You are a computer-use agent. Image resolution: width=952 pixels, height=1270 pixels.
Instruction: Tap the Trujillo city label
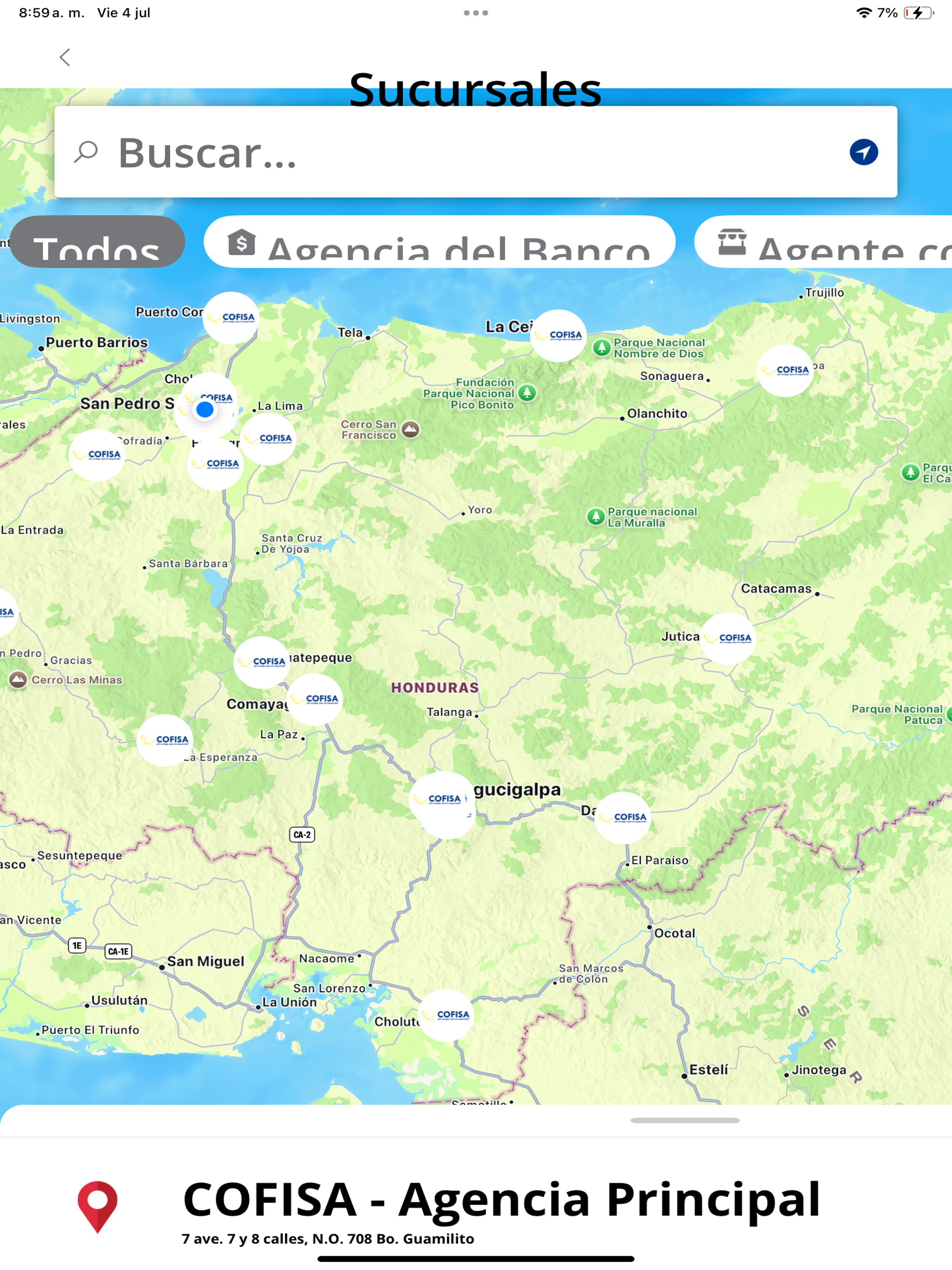coord(825,293)
